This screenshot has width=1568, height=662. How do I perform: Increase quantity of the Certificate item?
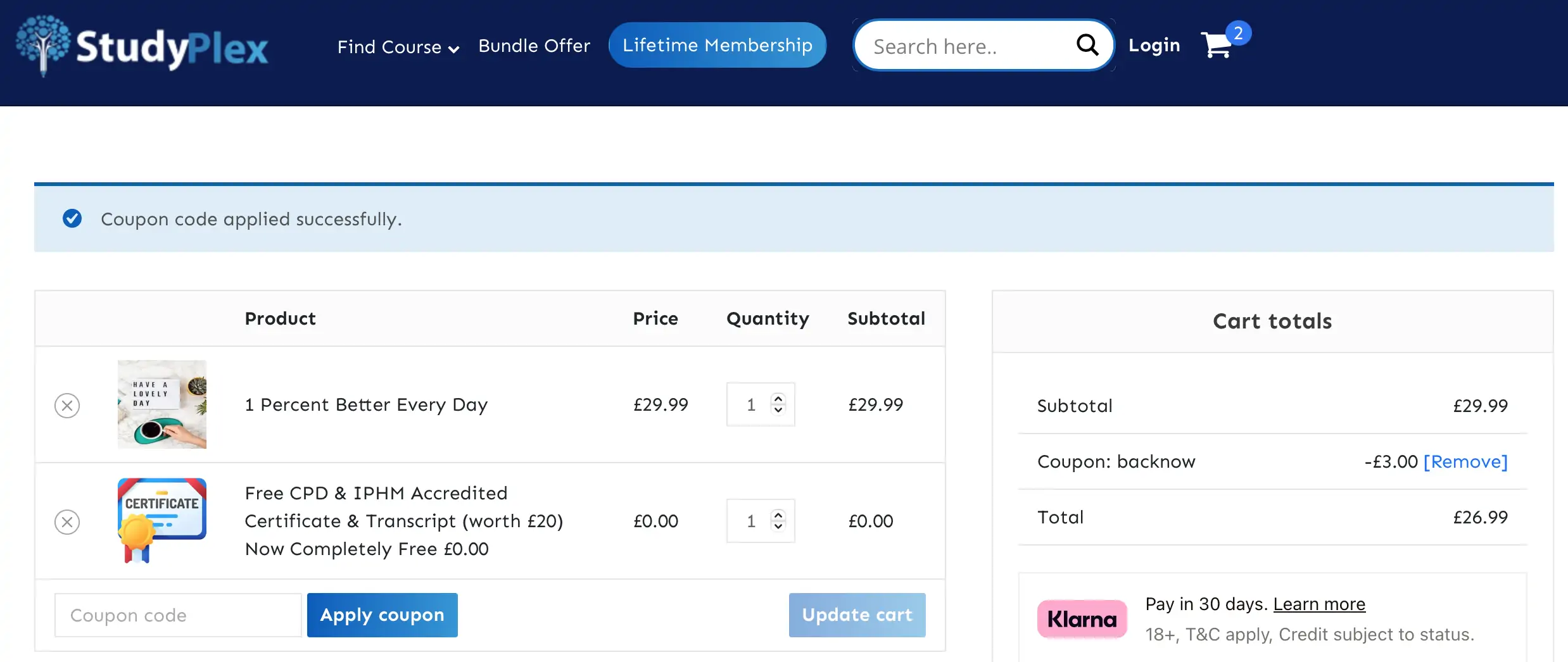(778, 515)
